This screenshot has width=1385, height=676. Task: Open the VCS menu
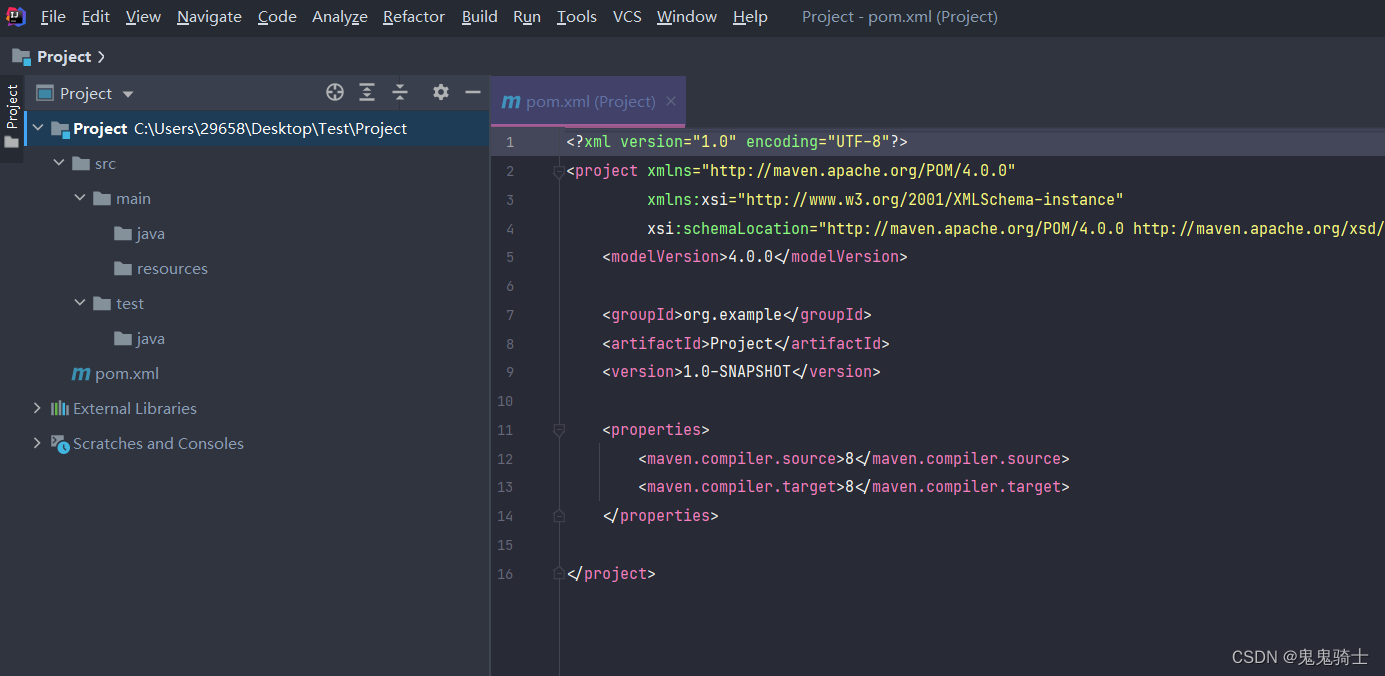pos(627,17)
